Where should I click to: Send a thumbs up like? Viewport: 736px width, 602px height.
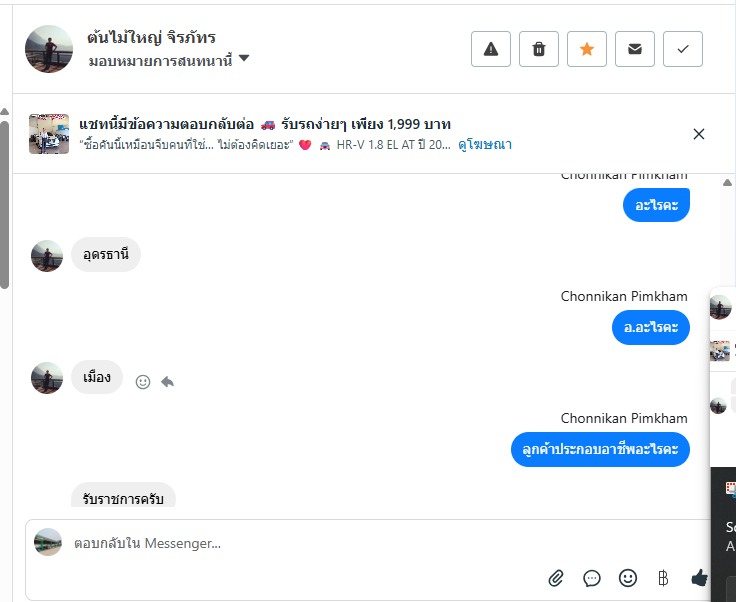pos(699,578)
